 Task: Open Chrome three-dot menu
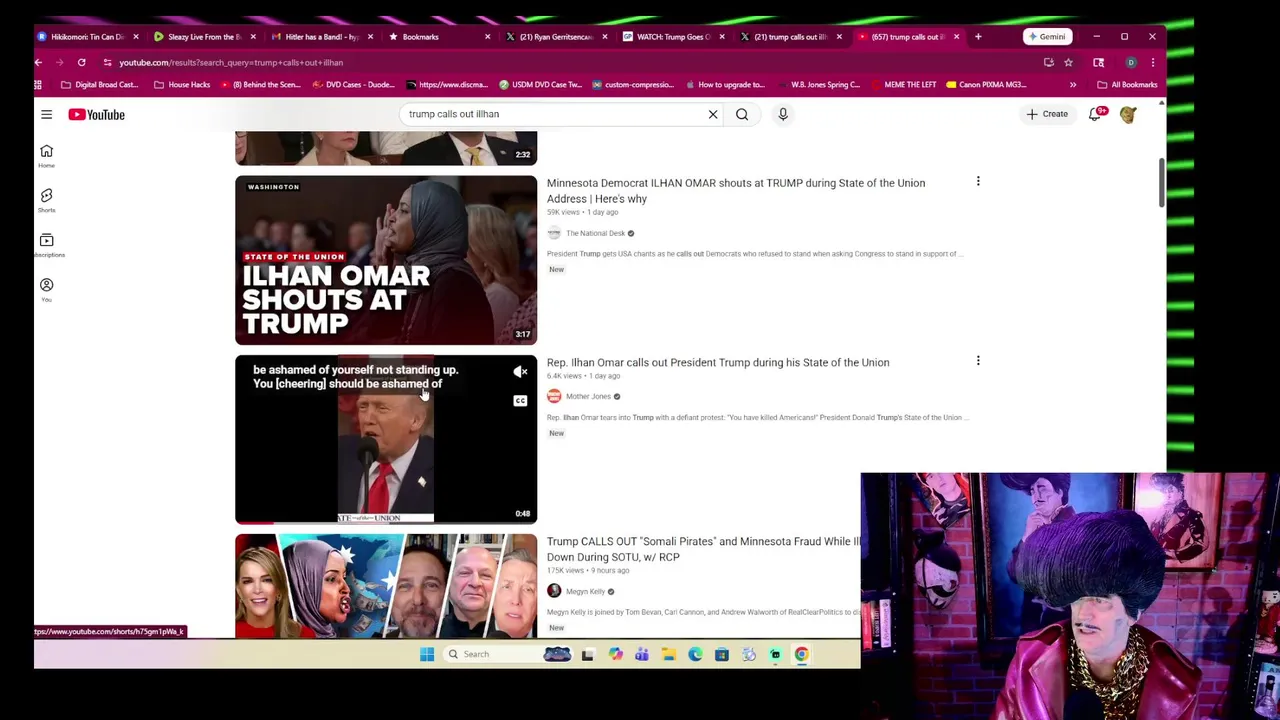tap(1152, 62)
